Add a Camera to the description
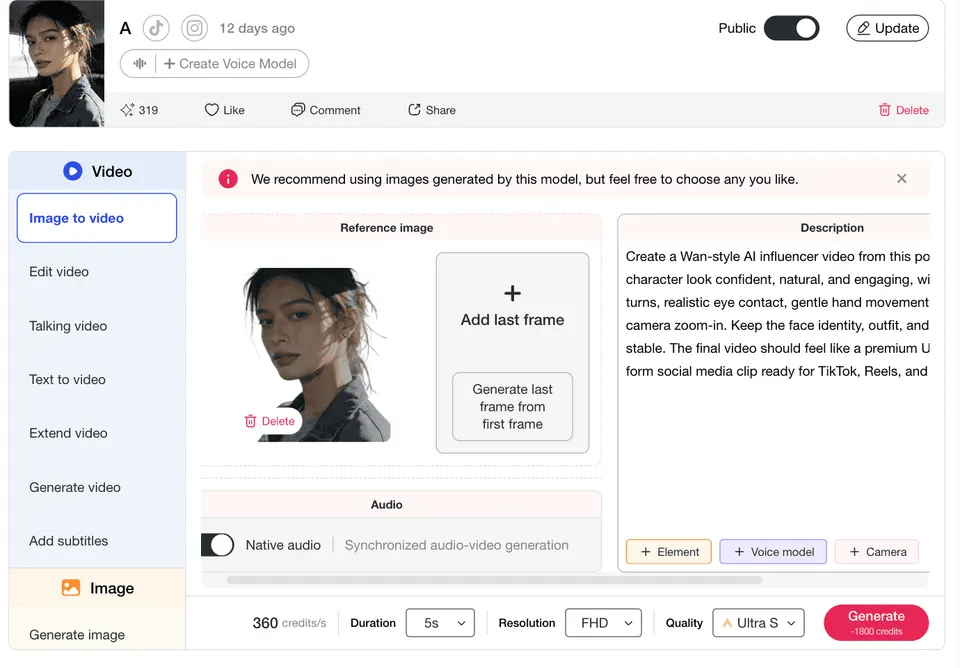This screenshot has height=668, width=960. pyautogui.click(x=877, y=552)
